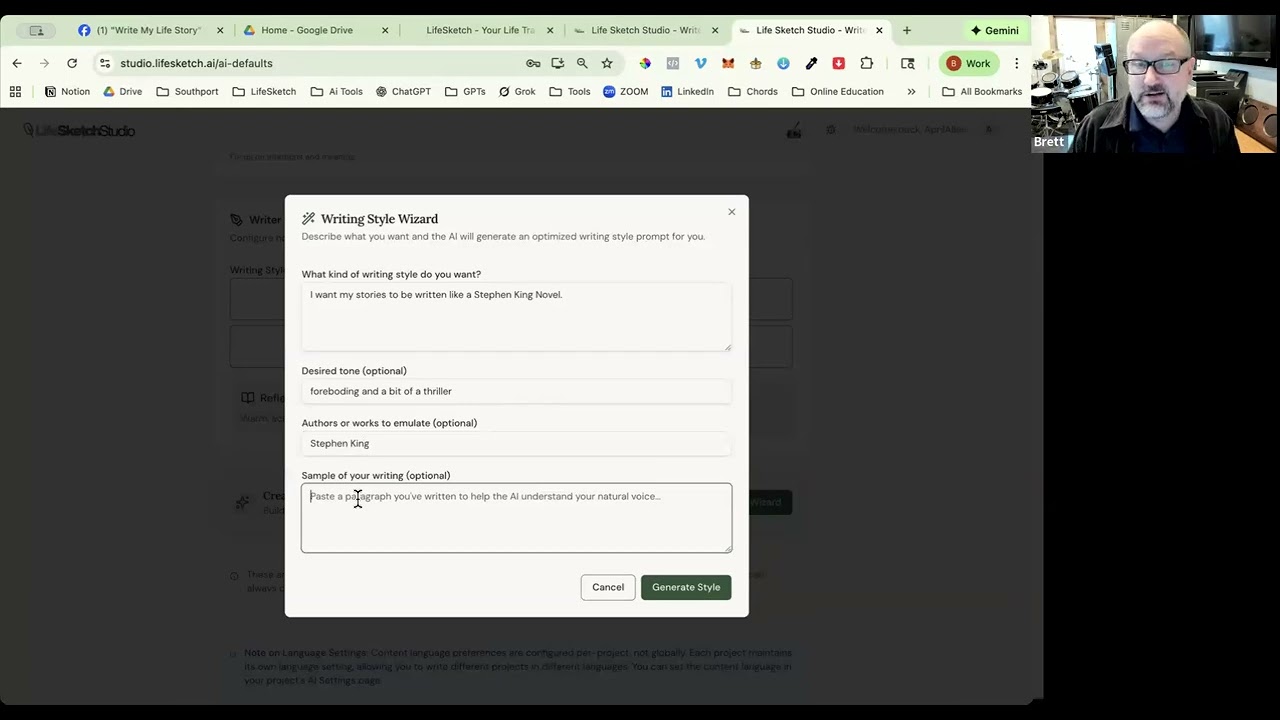Viewport: 1280px width, 720px height.
Task: Open the MetaMask fox extension
Action: 728,63
